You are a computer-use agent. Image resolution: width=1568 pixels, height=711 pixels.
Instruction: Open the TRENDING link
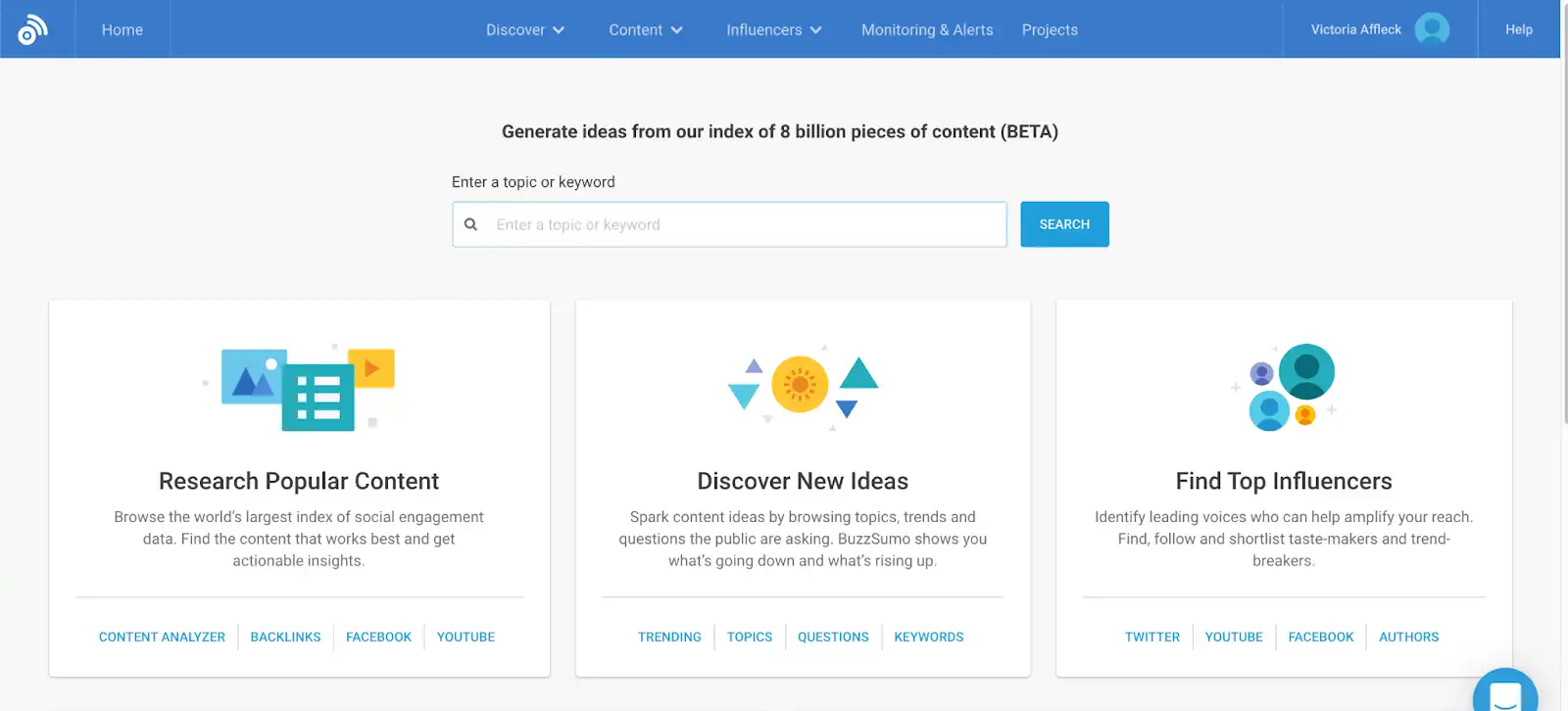pyautogui.click(x=669, y=637)
